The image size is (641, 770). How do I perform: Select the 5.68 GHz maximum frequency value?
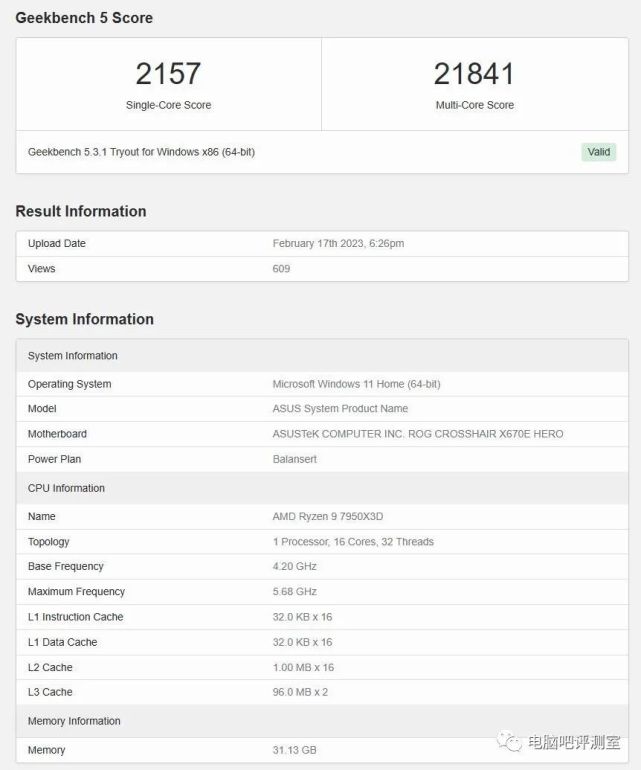[295, 592]
